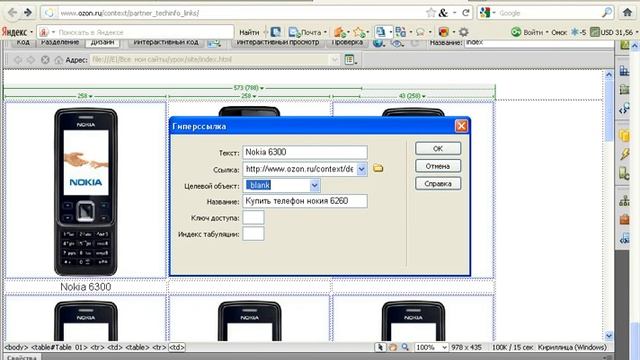640x360 pixels.
Task: Click the Справка help button
Action: [438, 184]
